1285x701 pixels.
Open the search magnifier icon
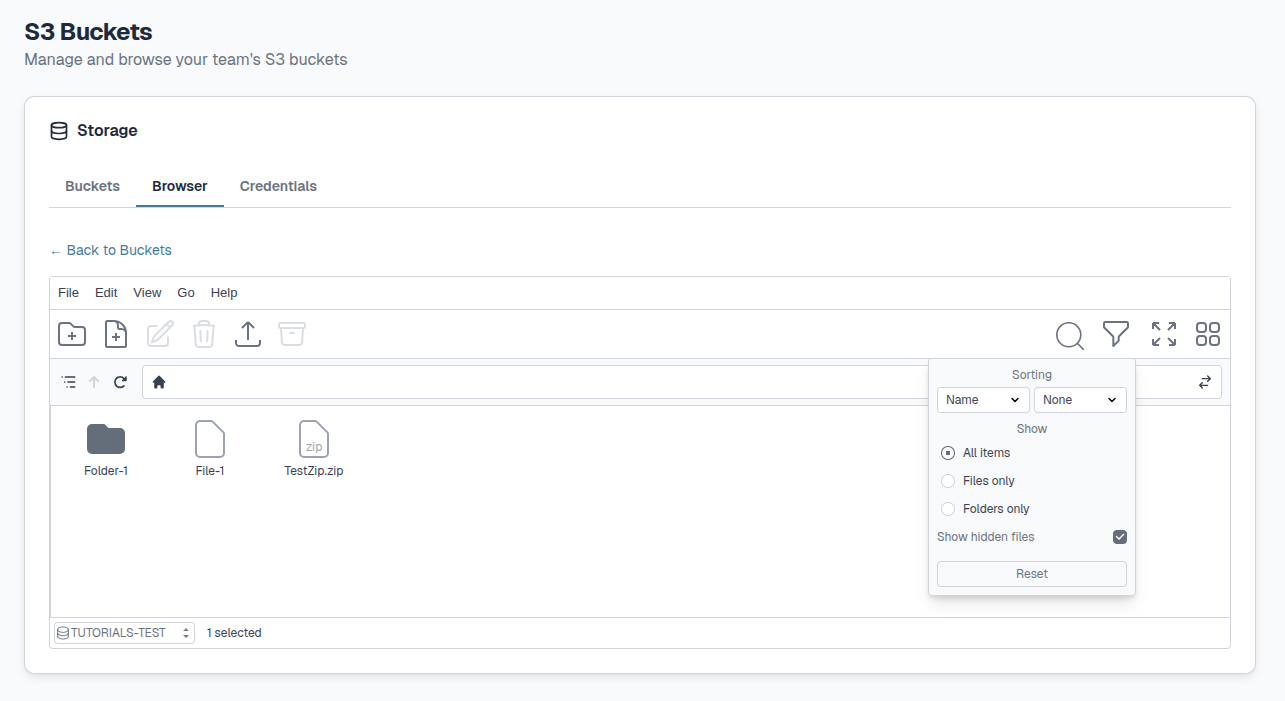(x=1069, y=335)
